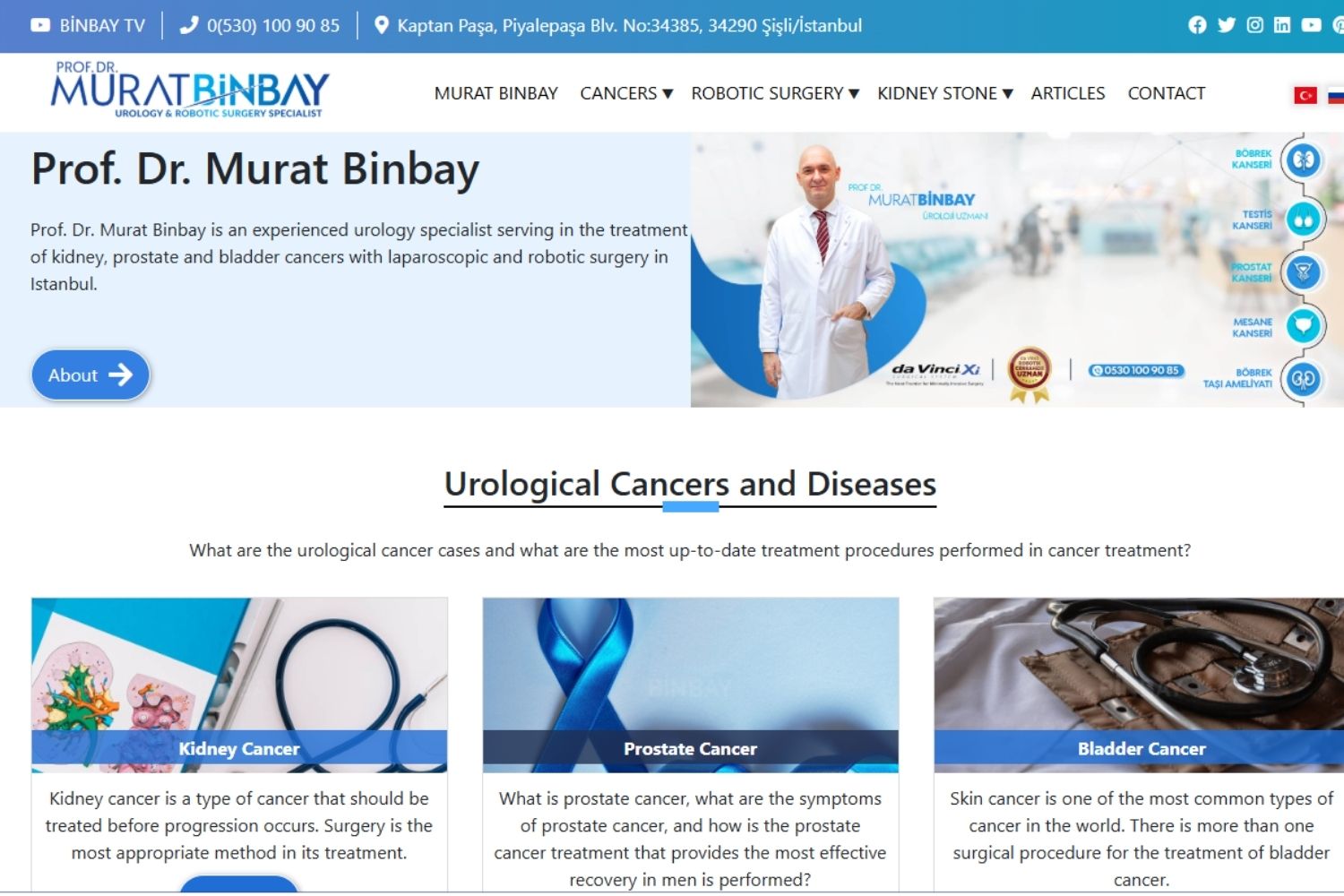This screenshot has height=896, width=1344.
Task: Go to the ARTICLES menu item
Action: [x=1067, y=93]
